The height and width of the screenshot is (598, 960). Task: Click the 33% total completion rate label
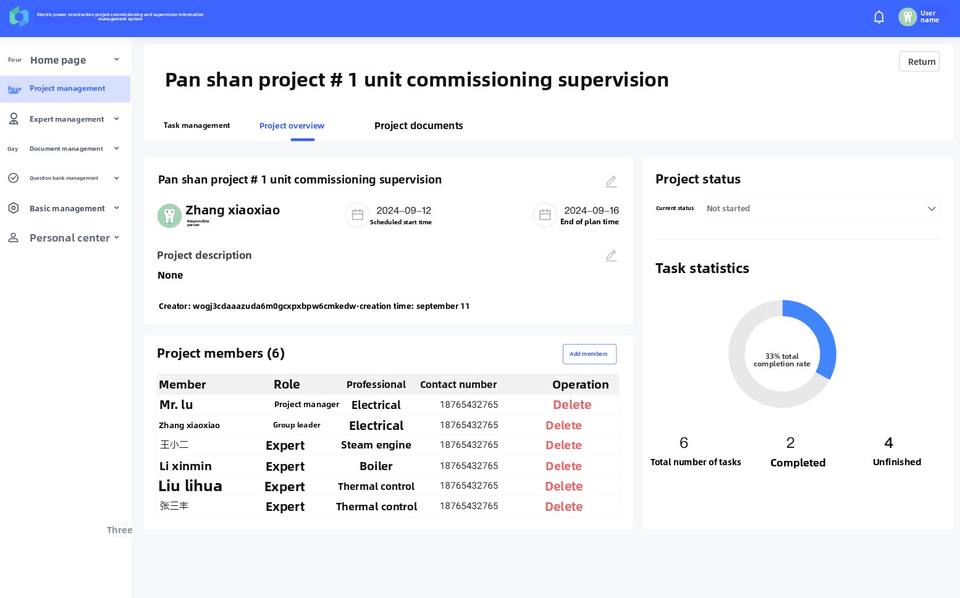pos(782,360)
